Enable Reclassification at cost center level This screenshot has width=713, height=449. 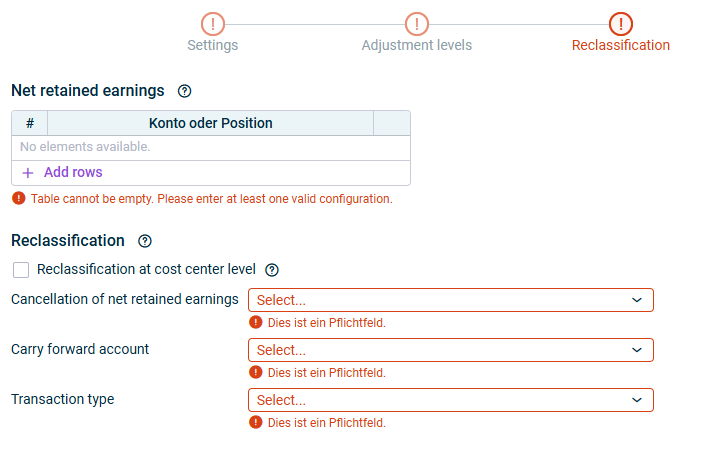click(x=21, y=270)
